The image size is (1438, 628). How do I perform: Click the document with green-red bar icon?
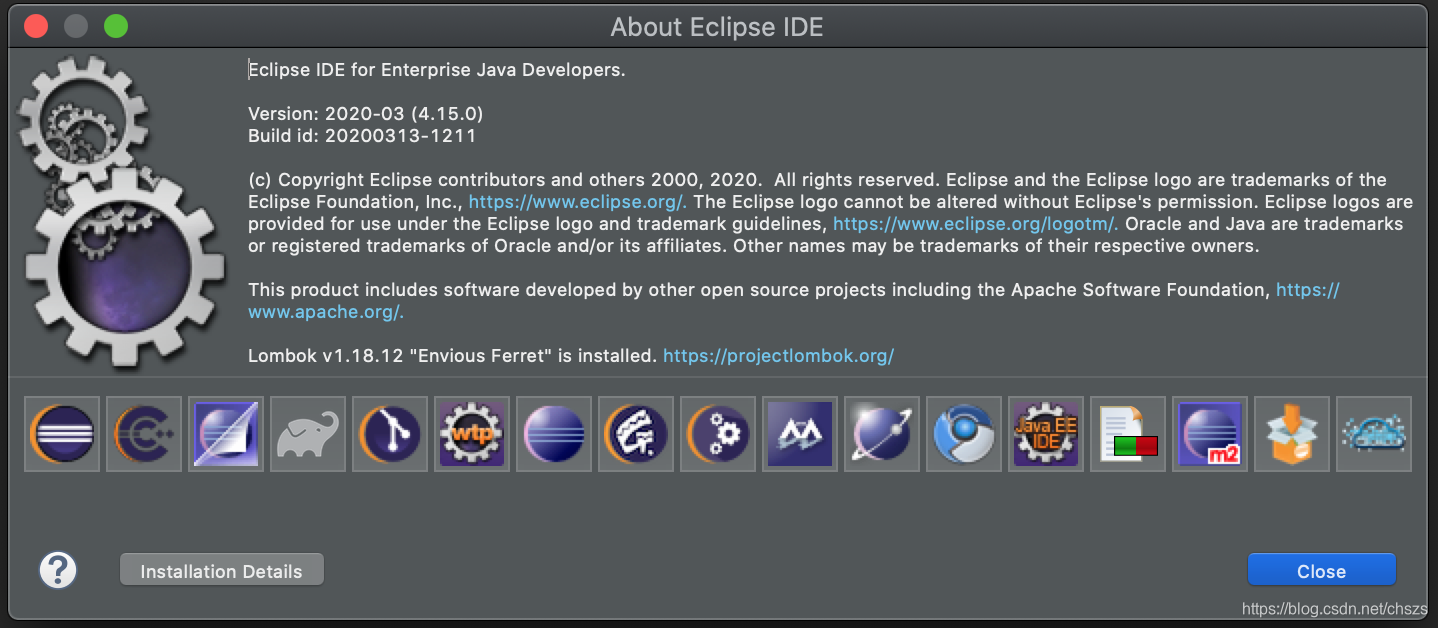pyautogui.click(x=1128, y=434)
